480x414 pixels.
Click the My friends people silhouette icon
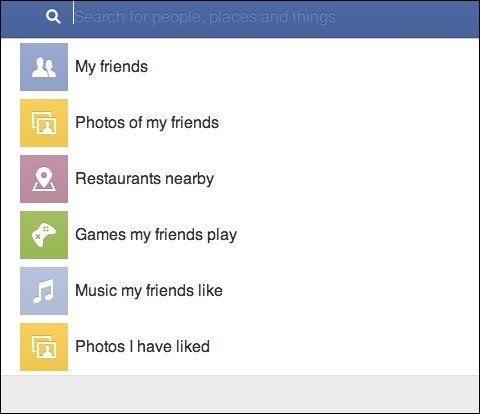click(44, 67)
